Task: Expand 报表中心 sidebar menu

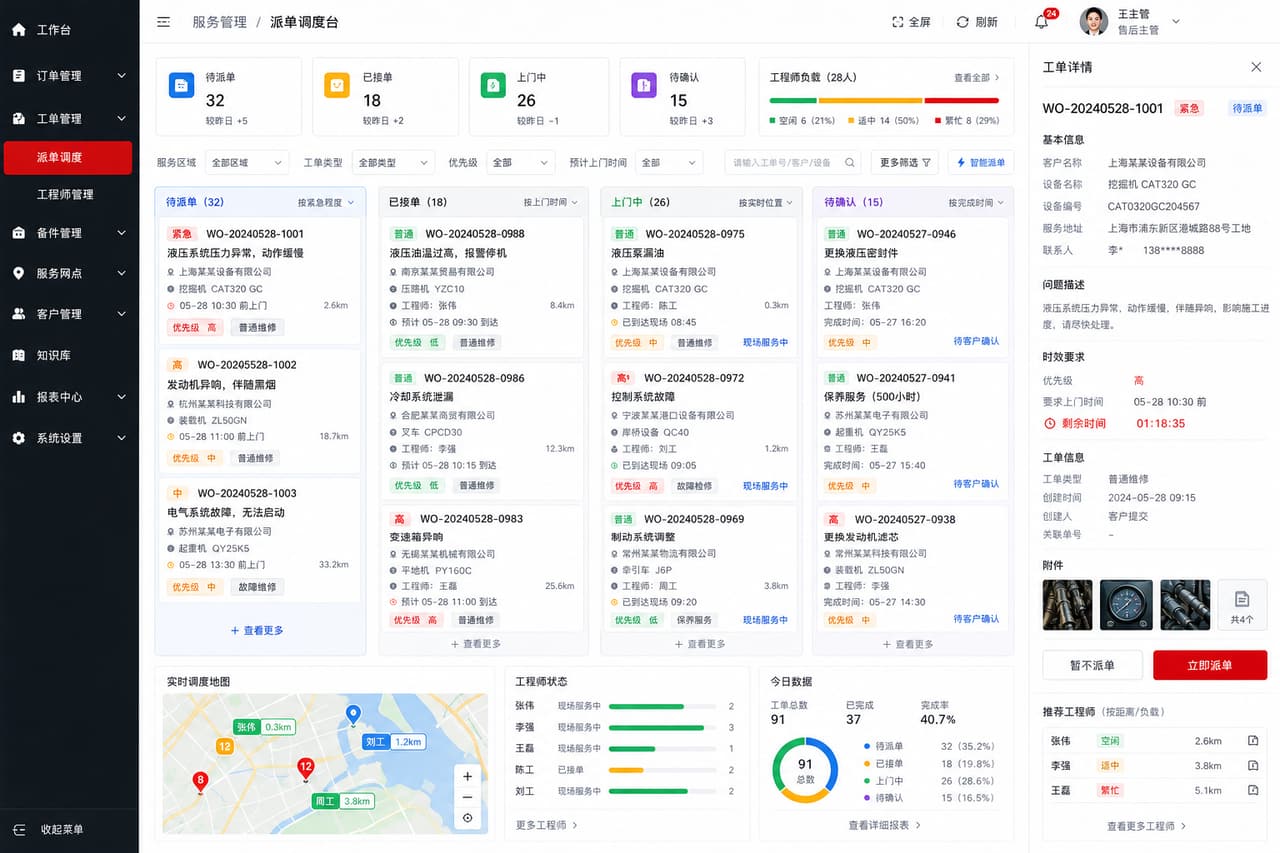Action: point(69,397)
